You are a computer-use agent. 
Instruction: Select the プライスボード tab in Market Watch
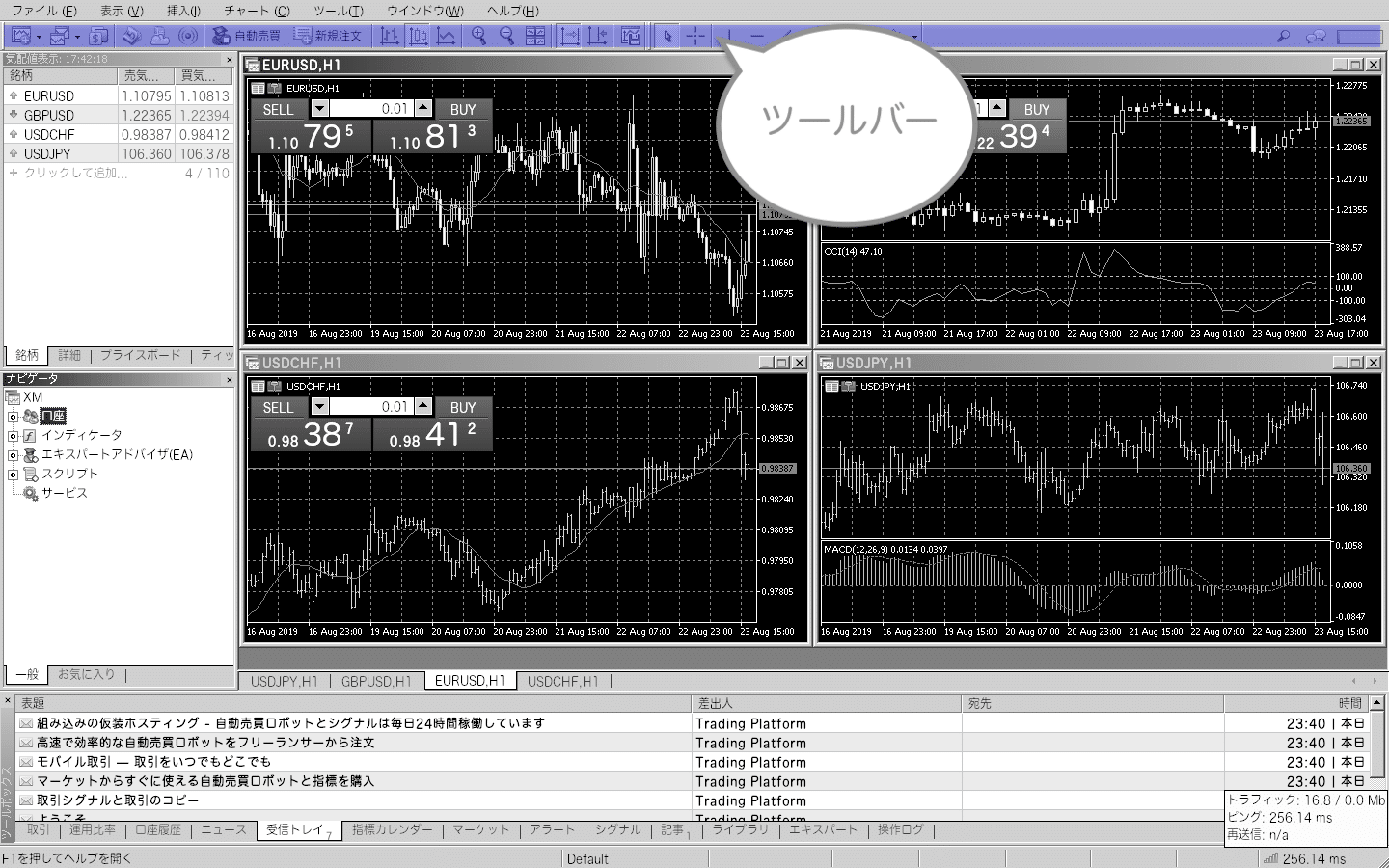141,356
